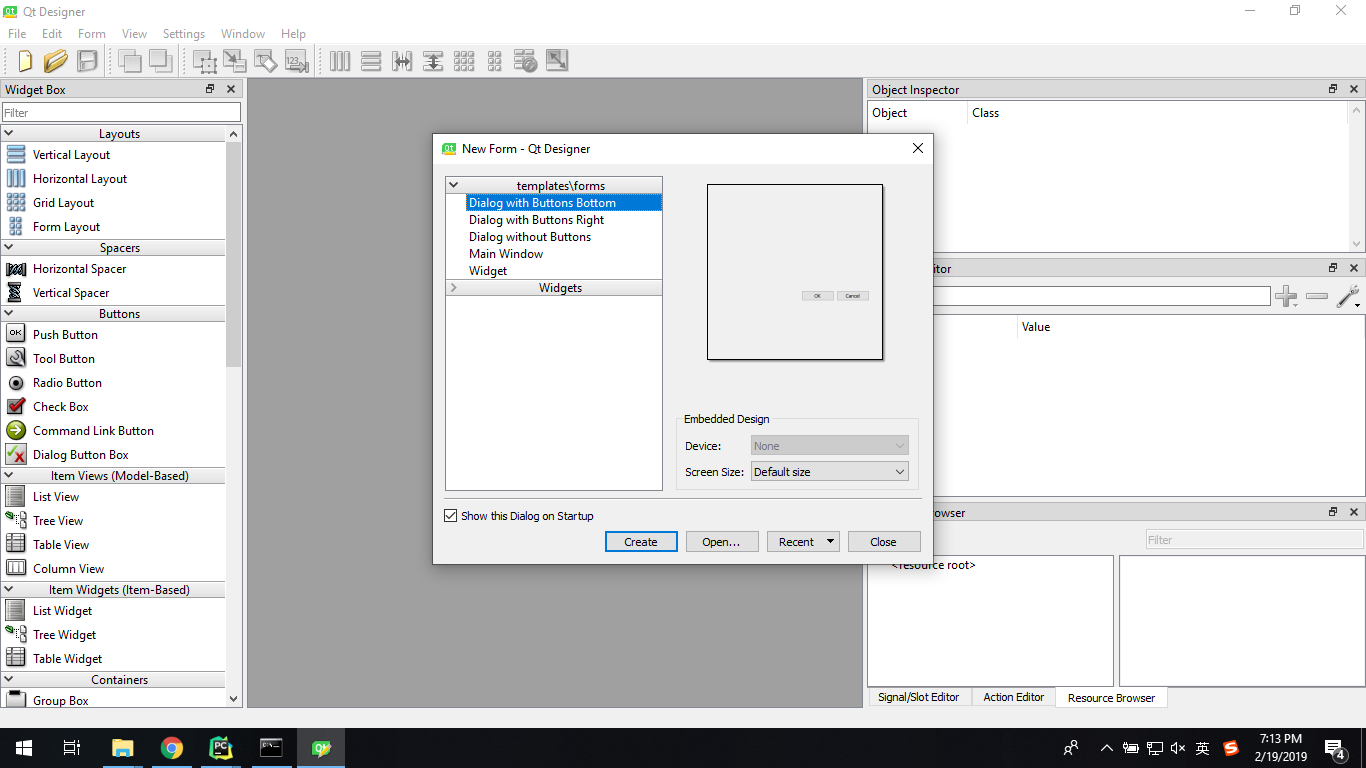Image resolution: width=1366 pixels, height=768 pixels.
Task: Open the Settings menu
Action: click(x=184, y=34)
